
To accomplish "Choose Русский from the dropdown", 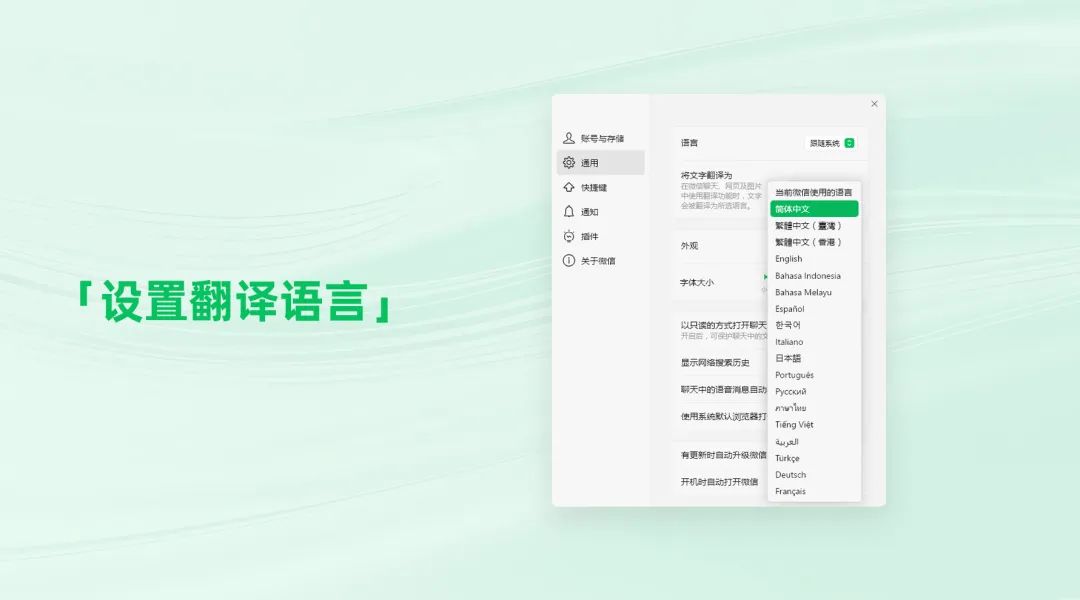I will pyautogui.click(x=813, y=391).
